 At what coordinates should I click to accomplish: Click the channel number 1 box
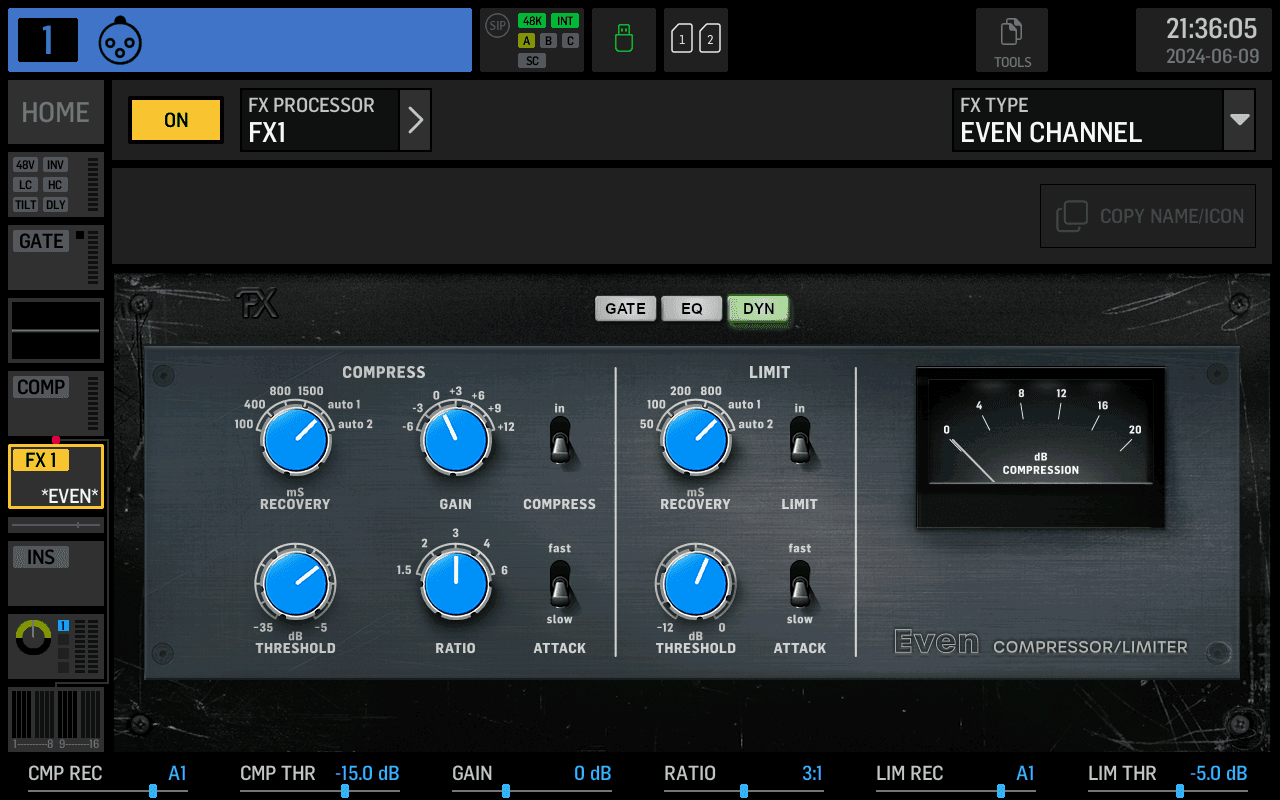(x=47, y=40)
